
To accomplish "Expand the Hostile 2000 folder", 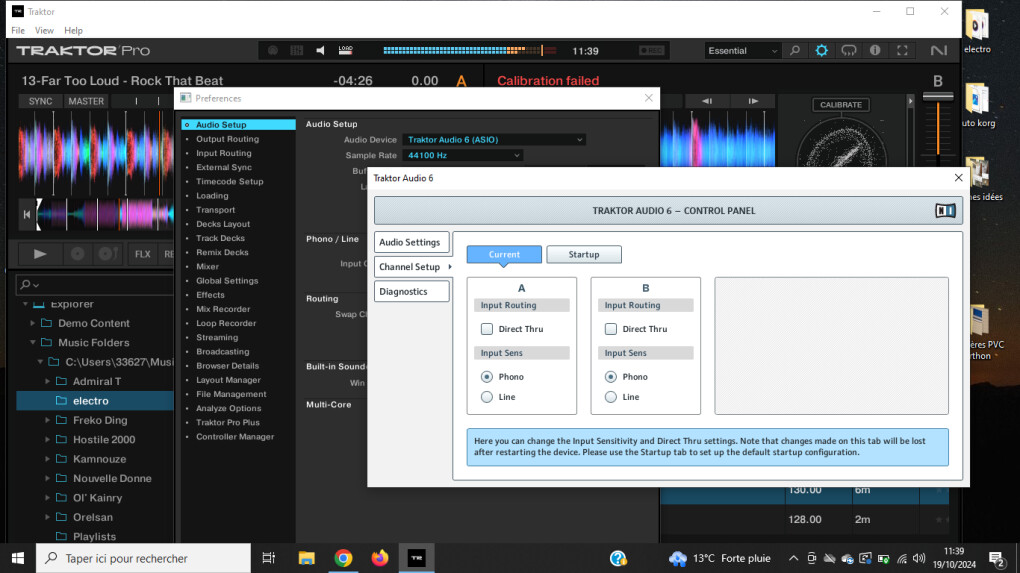I will coord(47,440).
